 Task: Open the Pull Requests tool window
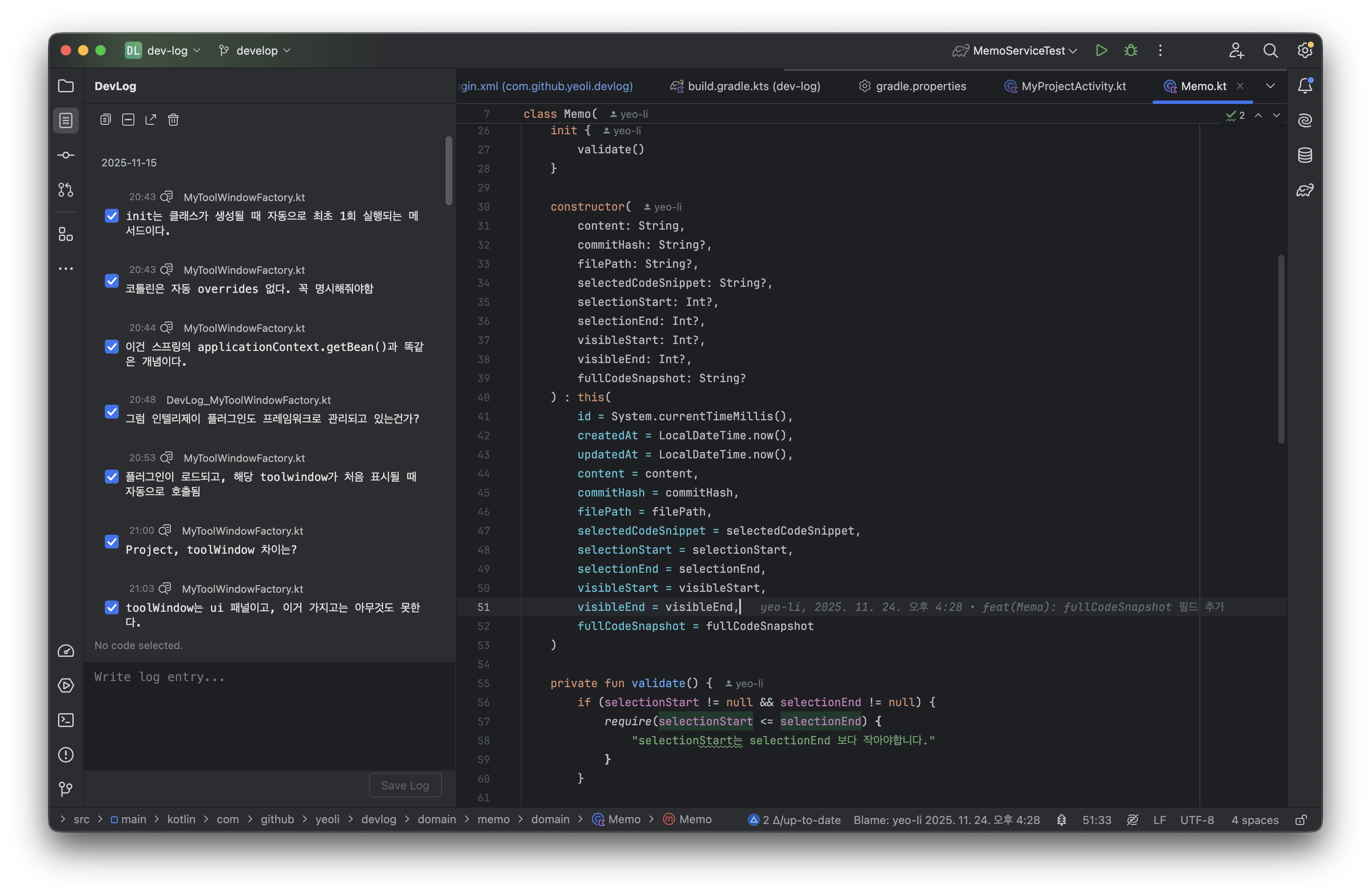click(x=66, y=190)
